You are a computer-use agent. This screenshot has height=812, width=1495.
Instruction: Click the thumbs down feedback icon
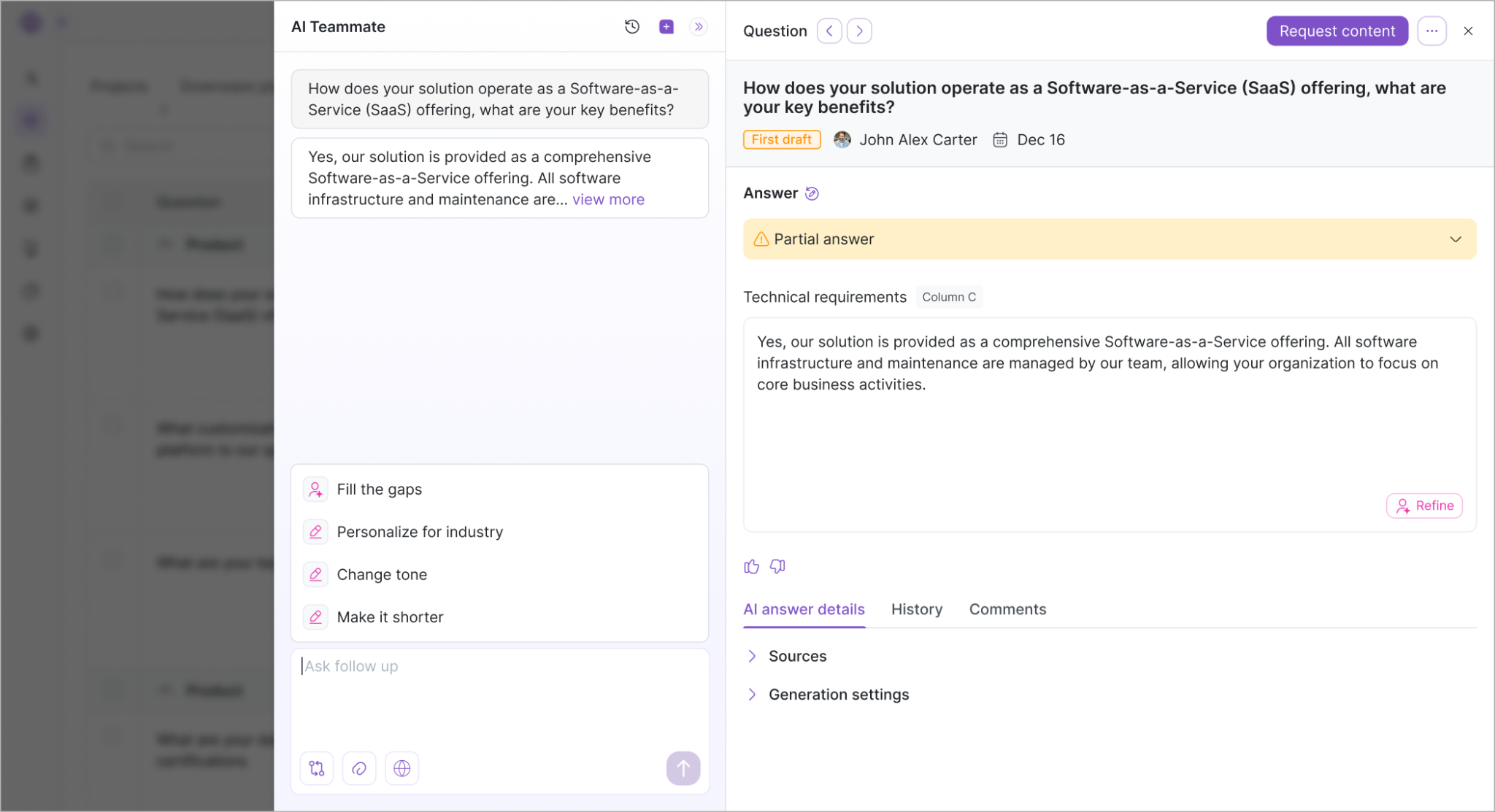pos(778,567)
